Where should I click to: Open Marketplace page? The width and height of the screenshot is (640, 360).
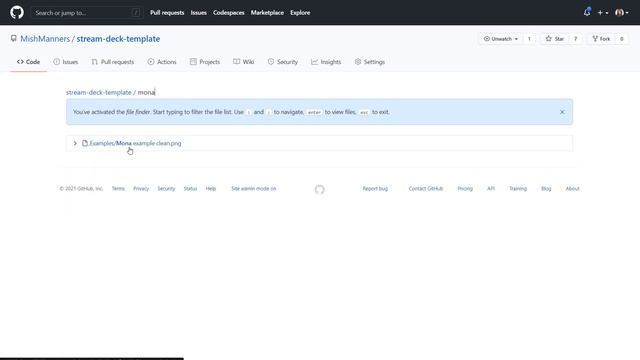pos(267,13)
